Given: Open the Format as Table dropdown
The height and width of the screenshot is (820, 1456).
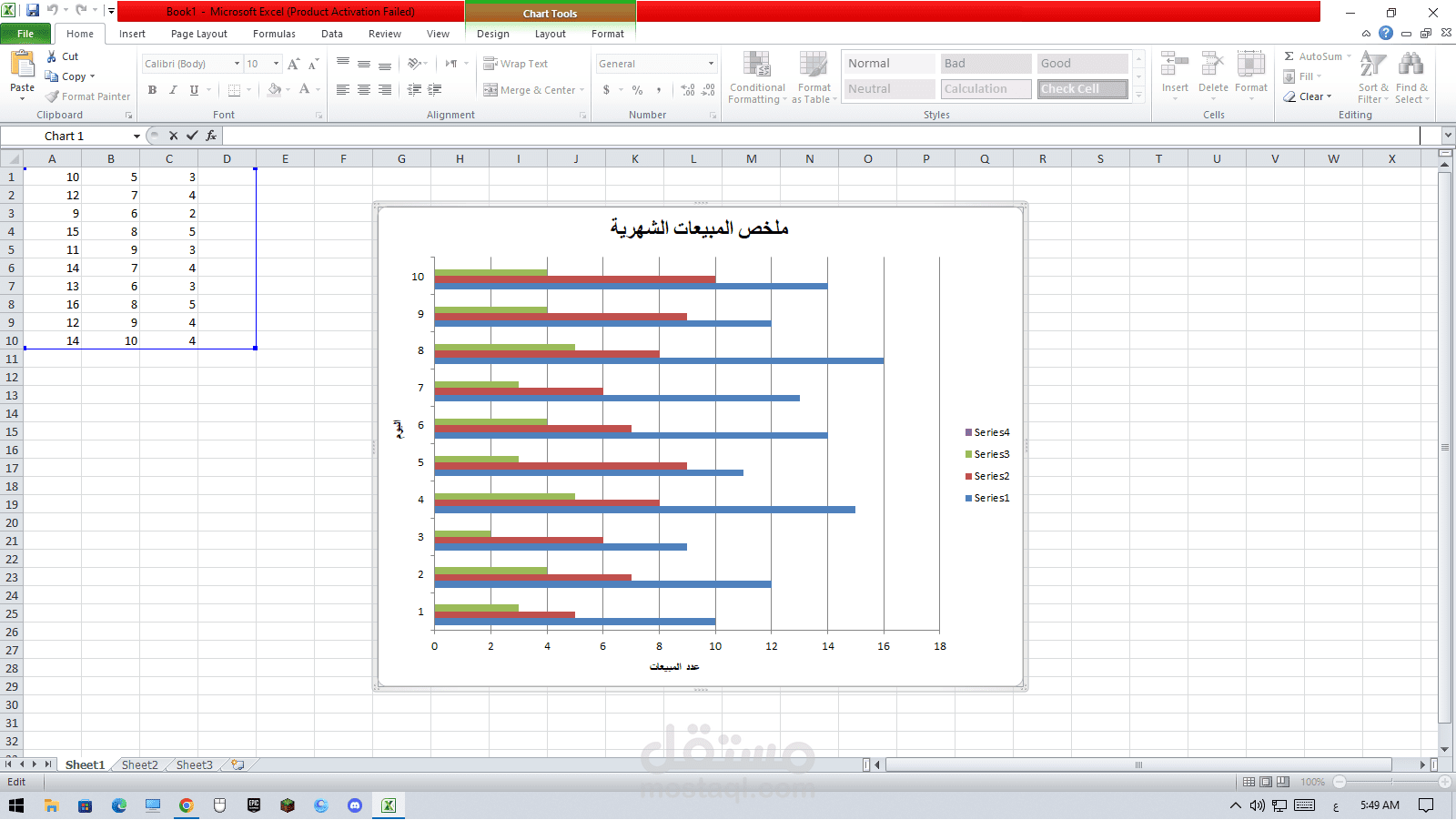Looking at the screenshot, I should (x=814, y=77).
